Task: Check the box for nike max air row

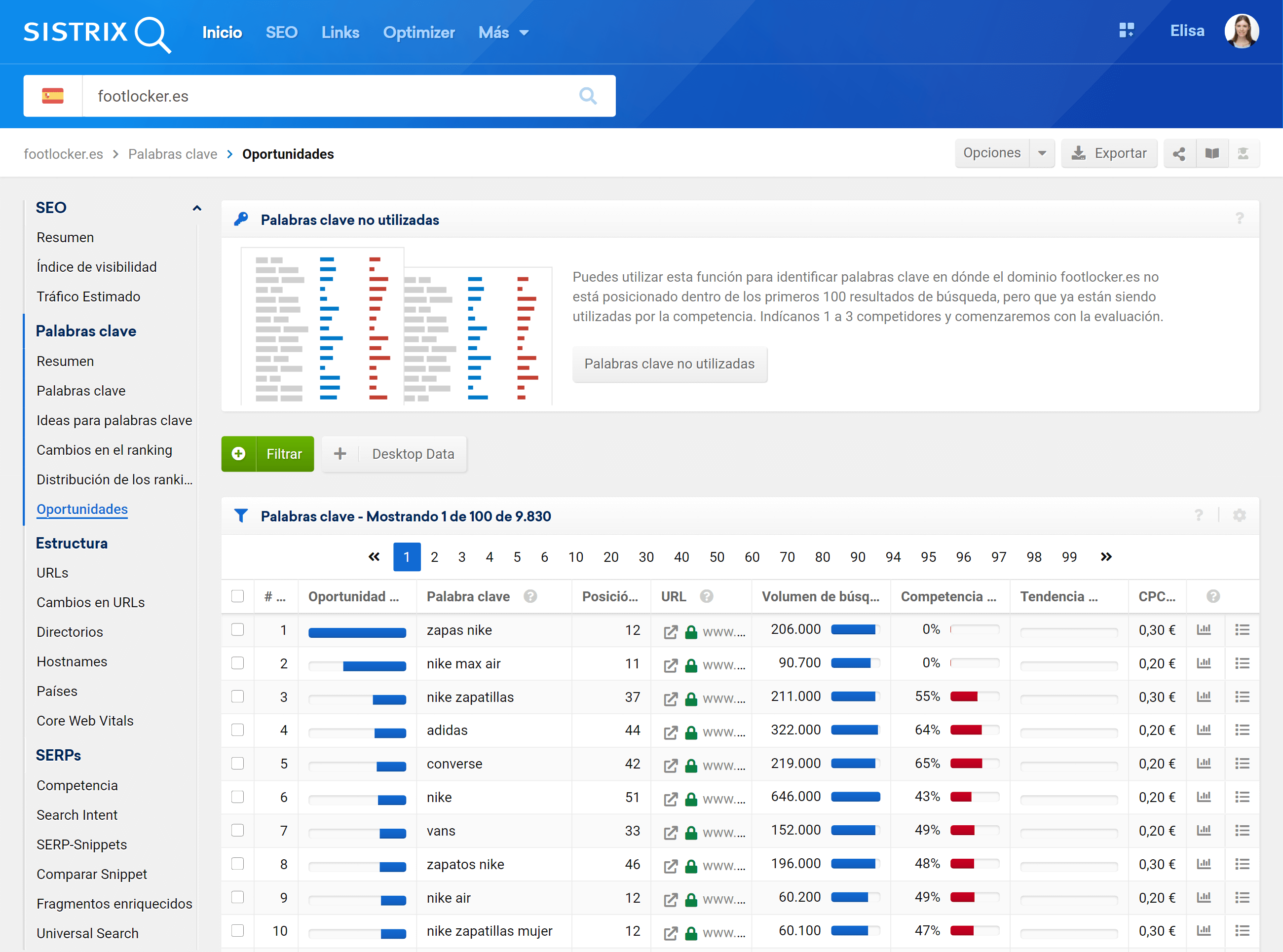Action: 237,663
